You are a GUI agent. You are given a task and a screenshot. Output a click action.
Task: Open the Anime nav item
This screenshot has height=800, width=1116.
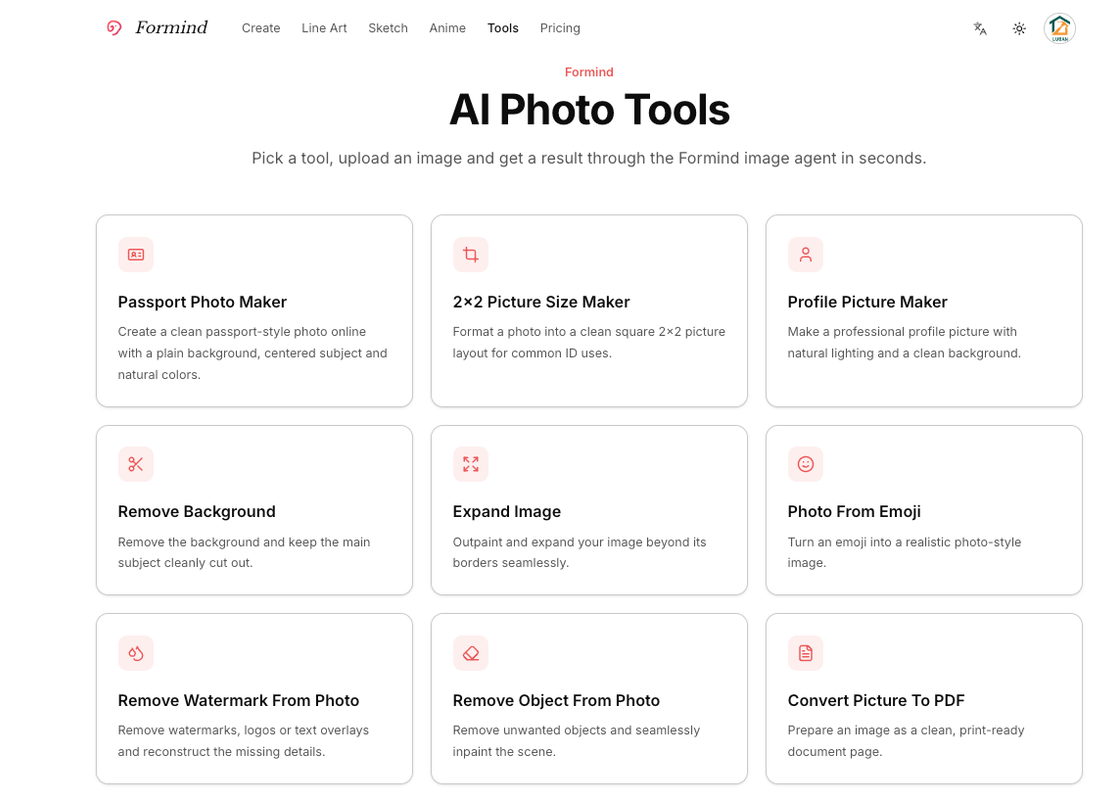click(447, 28)
